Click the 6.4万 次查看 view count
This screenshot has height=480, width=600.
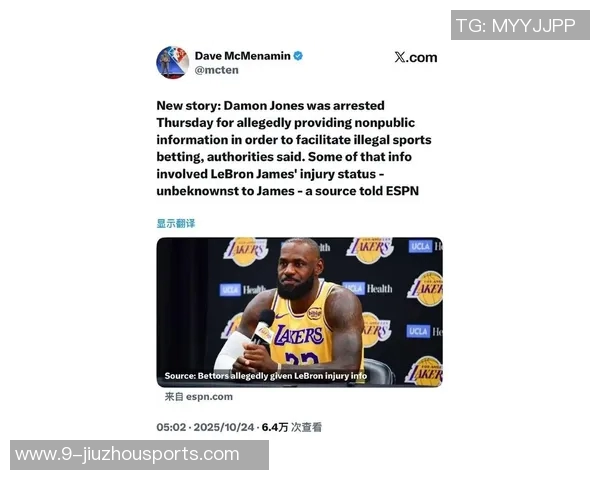(x=292, y=427)
